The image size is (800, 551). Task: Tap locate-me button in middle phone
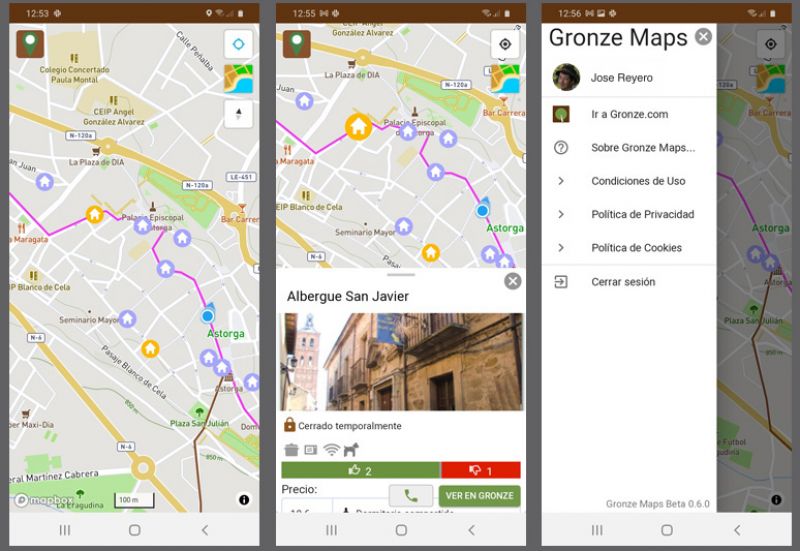point(505,44)
